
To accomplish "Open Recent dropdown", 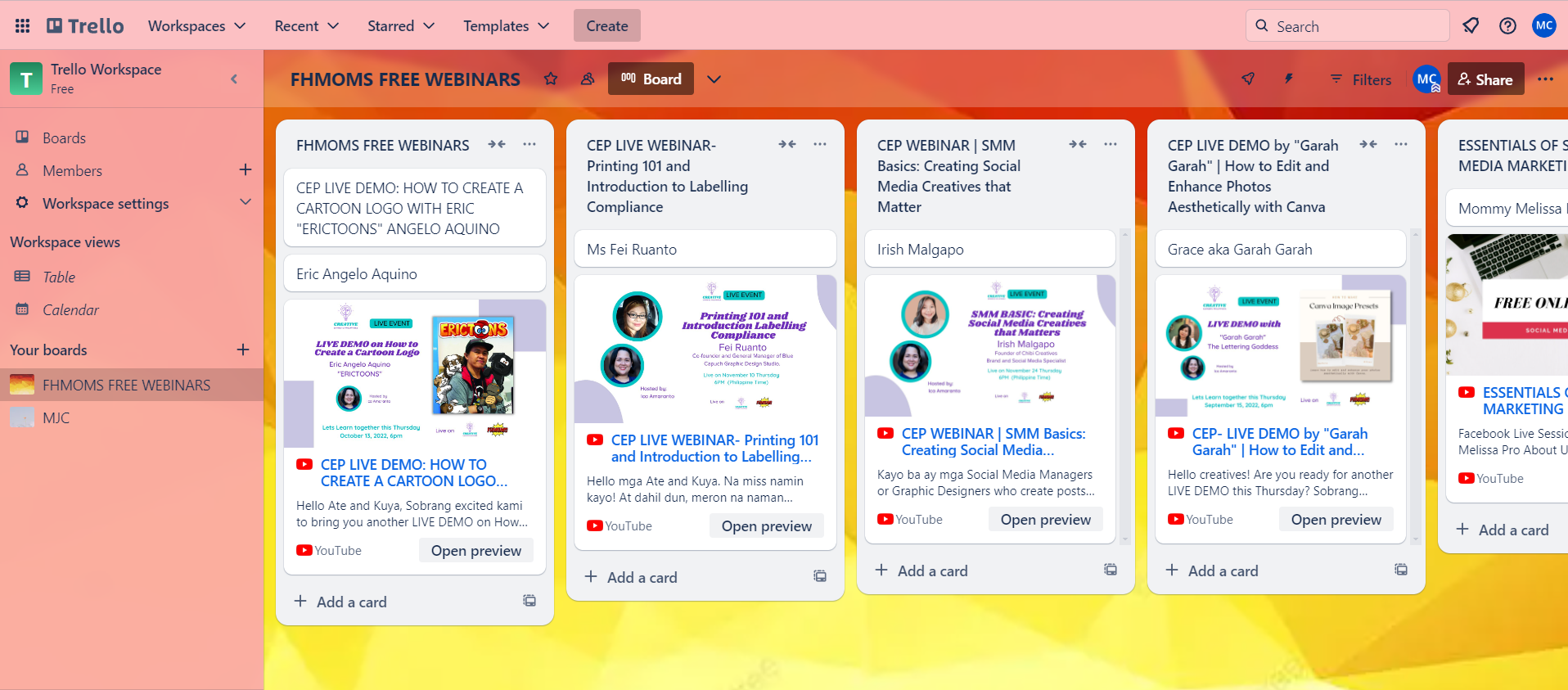I will tap(306, 26).
